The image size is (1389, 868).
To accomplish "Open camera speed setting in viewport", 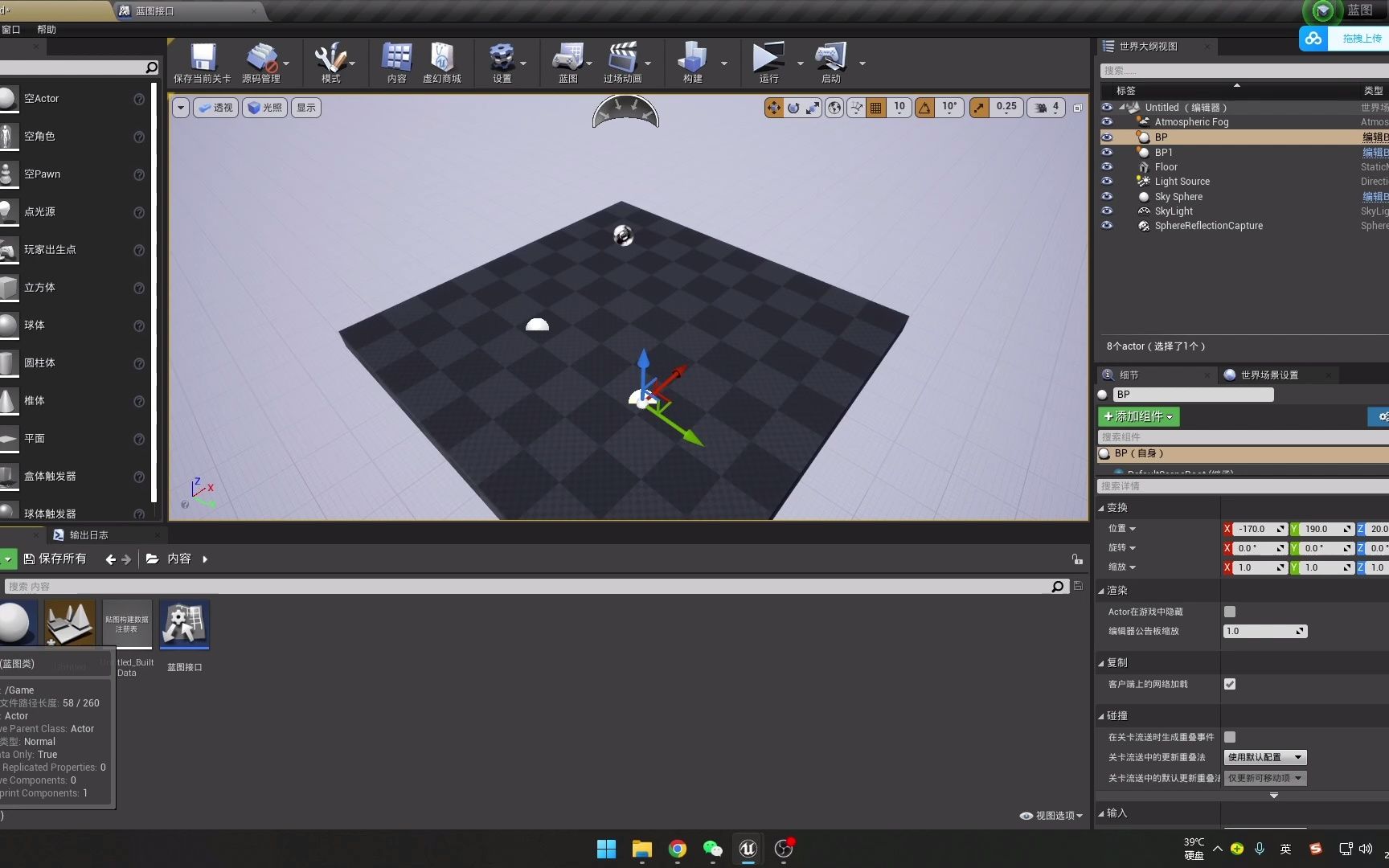I will click(x=1047, y=108).
